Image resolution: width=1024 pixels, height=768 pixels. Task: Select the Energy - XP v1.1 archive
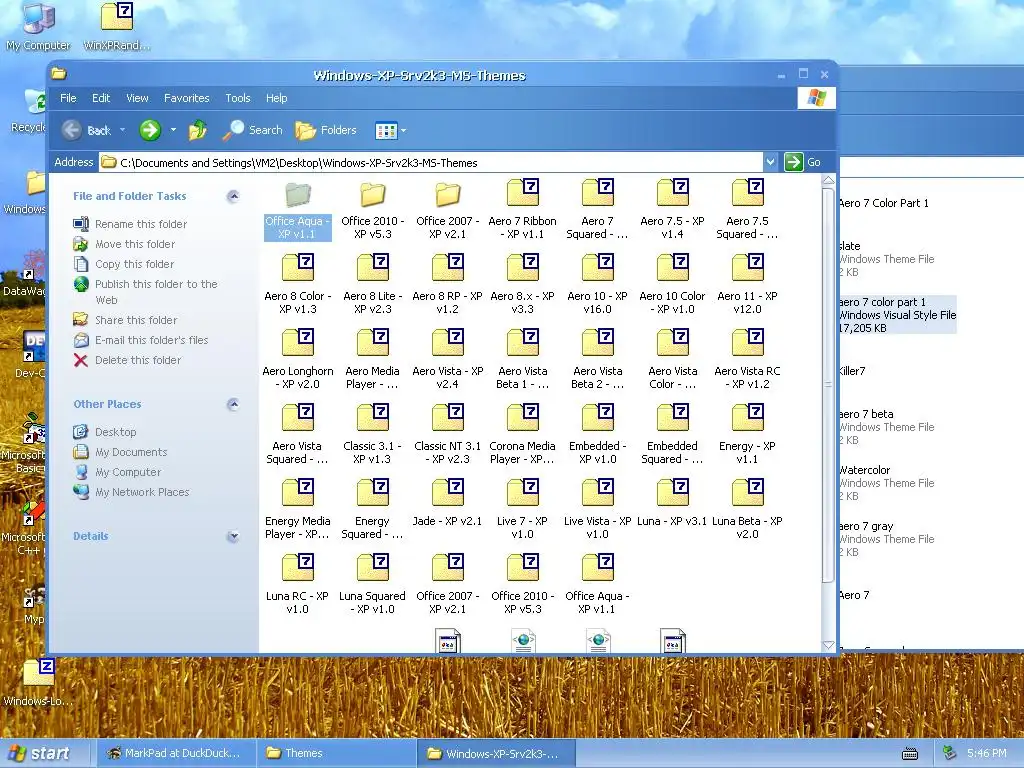coord(747,434)
